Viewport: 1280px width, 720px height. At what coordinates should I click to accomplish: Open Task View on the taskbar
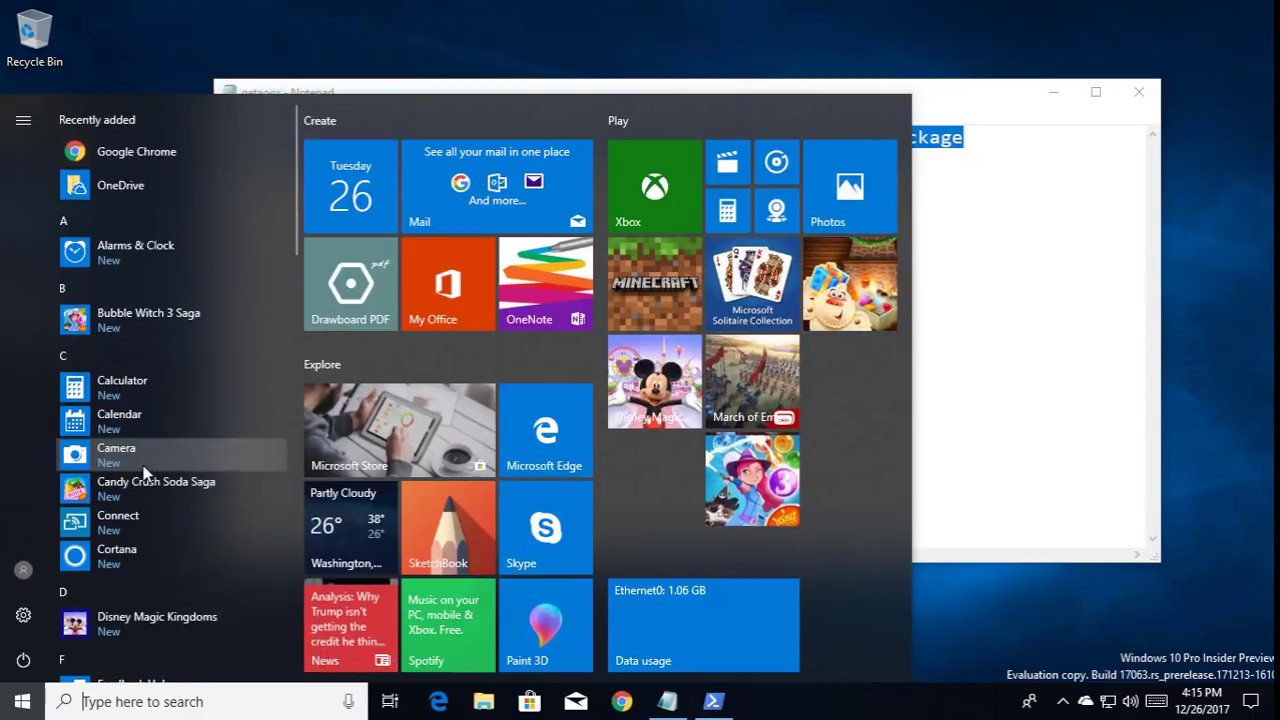390,701
